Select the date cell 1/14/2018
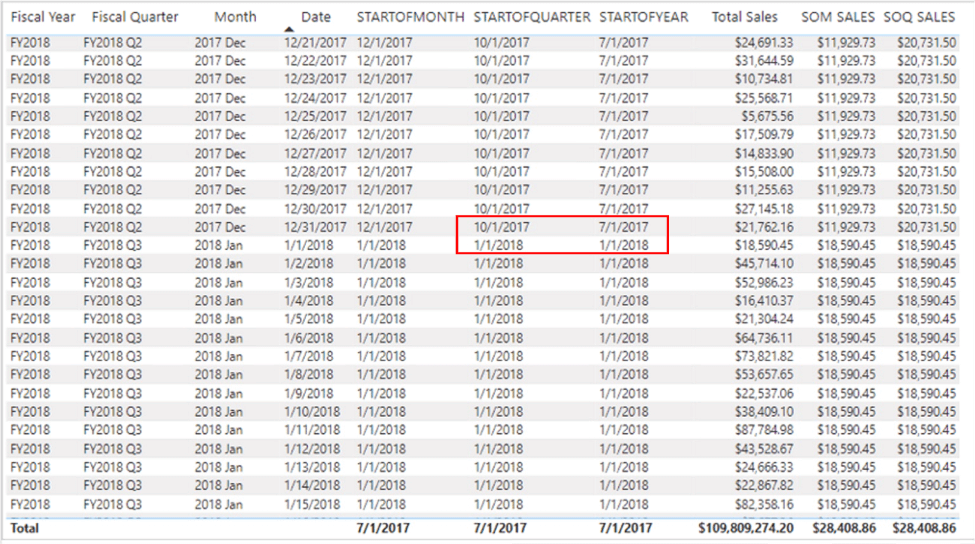Screen dimensions: 975x544 (312, 484)
